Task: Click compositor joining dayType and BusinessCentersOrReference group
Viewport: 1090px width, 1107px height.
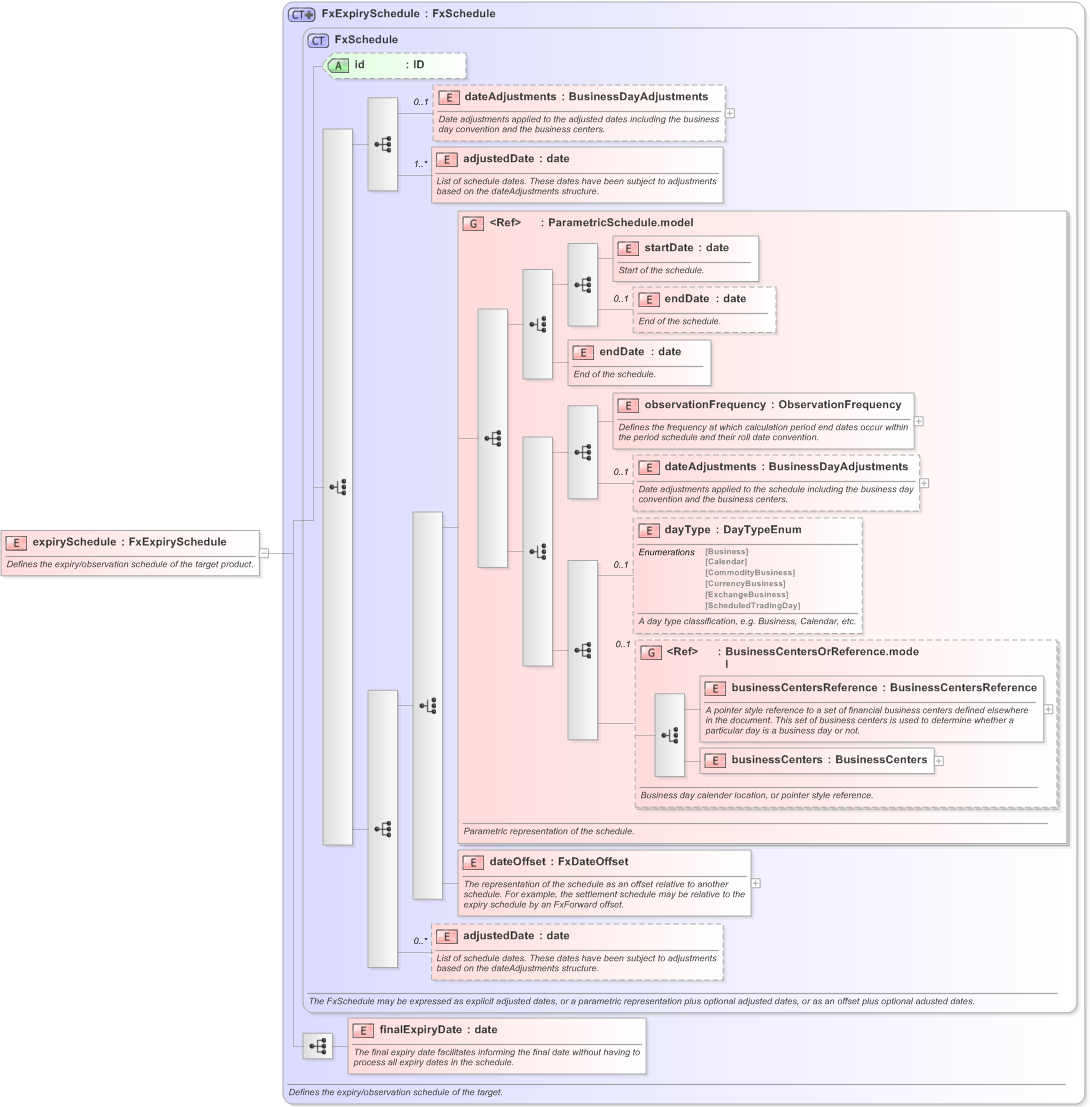Action: pos(582,650)
